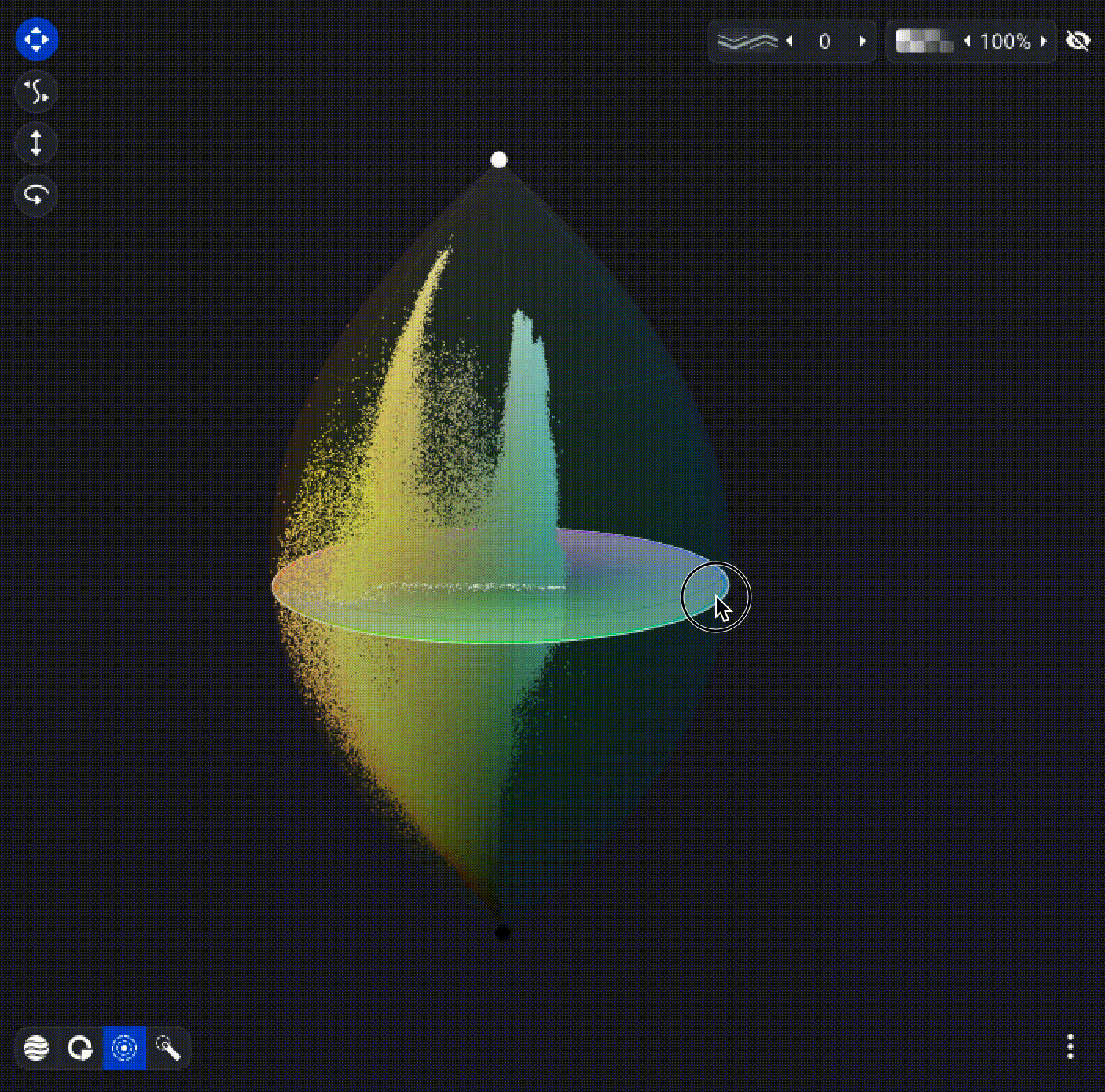Image resolution: width=1105 pixels, height=1092 pixels.
Task: Click the circular rotate arrow tool
Action: coord(36,194)
